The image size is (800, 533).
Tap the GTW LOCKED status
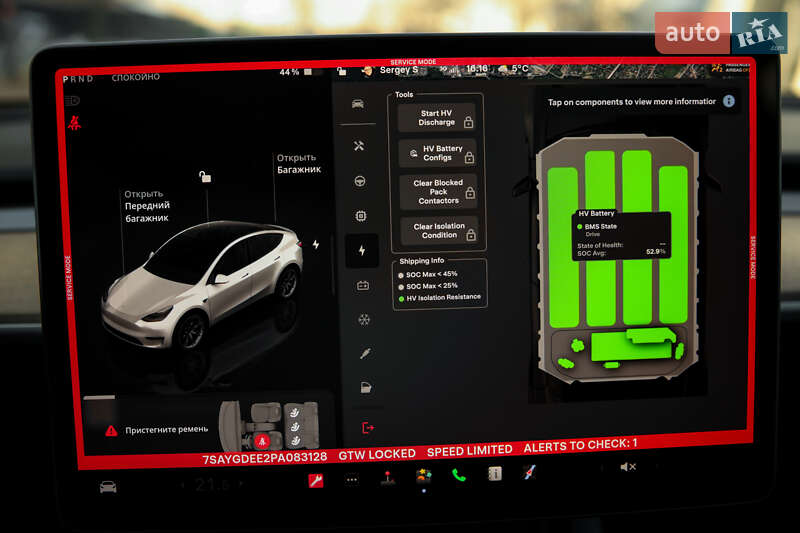click(x=377, y=454)
